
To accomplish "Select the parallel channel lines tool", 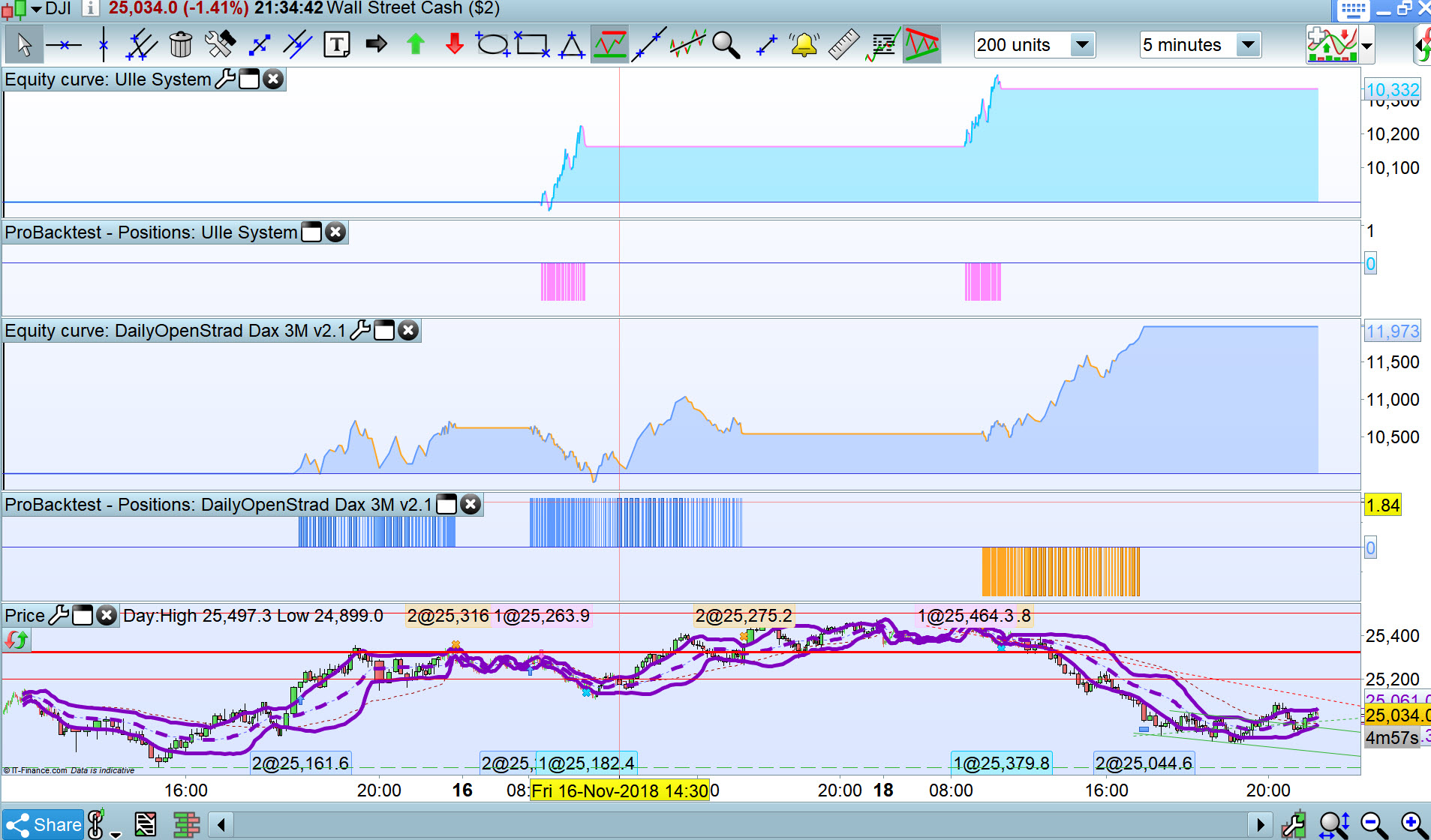I will tap(141, 45).
